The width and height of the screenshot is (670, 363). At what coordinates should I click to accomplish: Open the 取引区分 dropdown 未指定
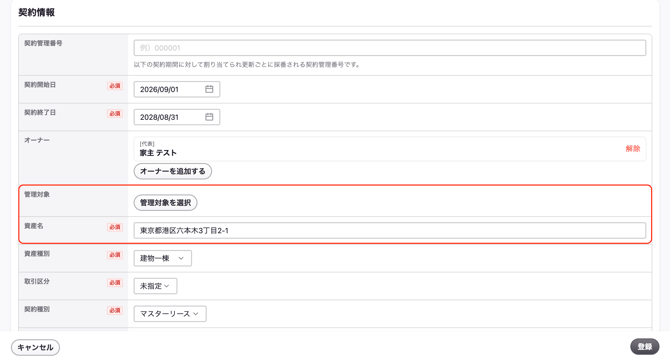pos(155,286)
